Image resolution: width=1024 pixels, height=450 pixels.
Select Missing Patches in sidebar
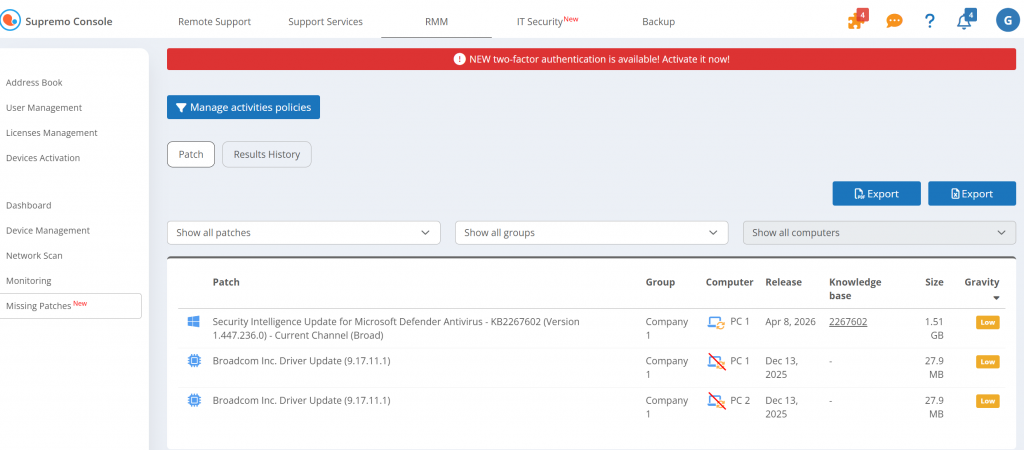[71, 306]
